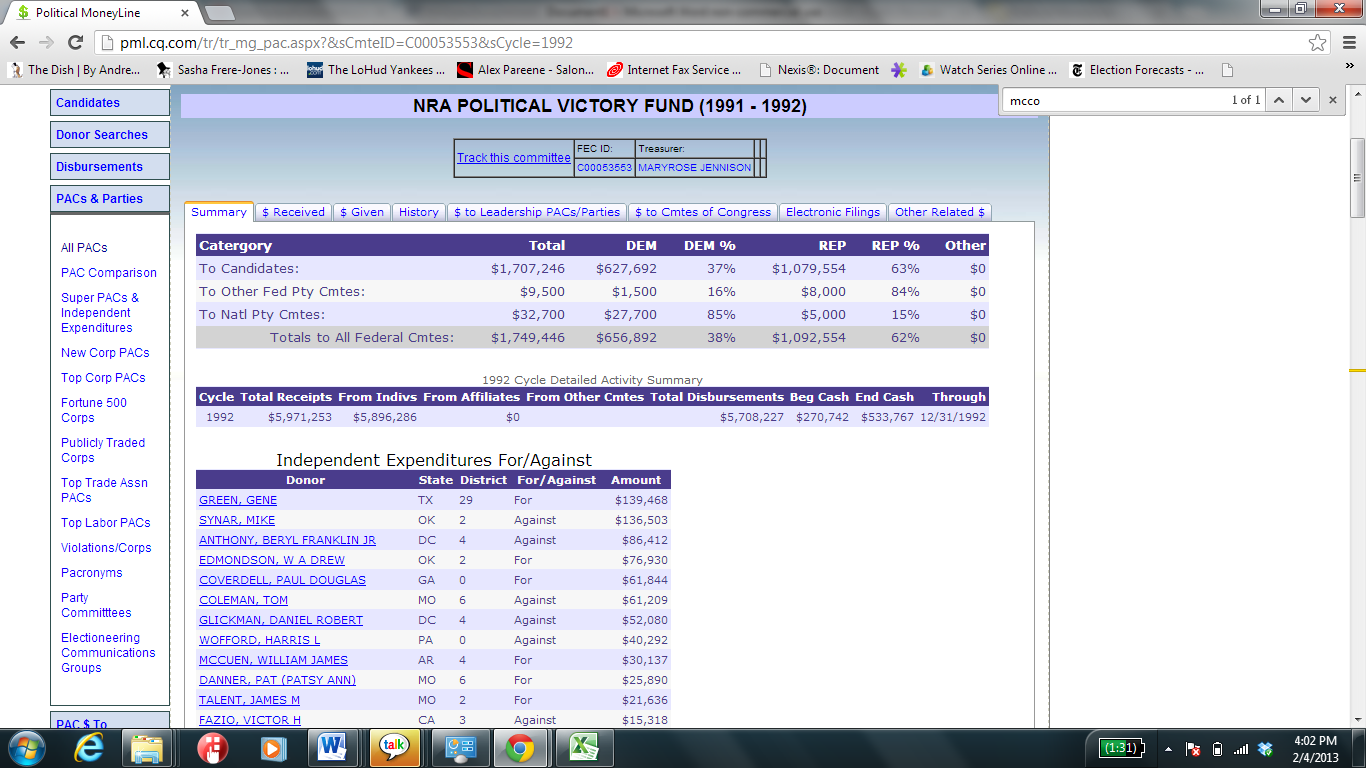Select the Summary tab

pyautogui.click(x=219, y=212)
